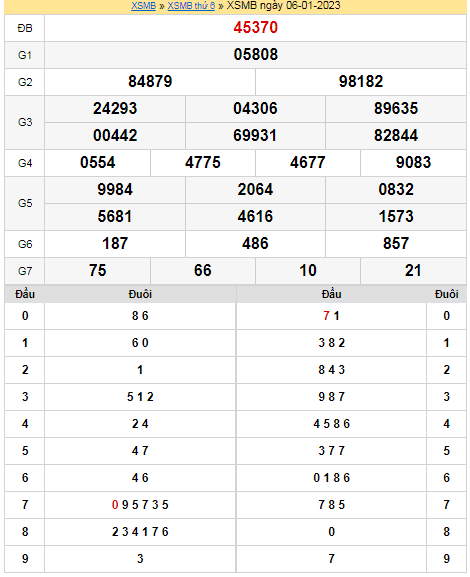This screenshot has width=470, height=577.
Task: Open the XSMB thứ 6 link
Action: [191, 6]
